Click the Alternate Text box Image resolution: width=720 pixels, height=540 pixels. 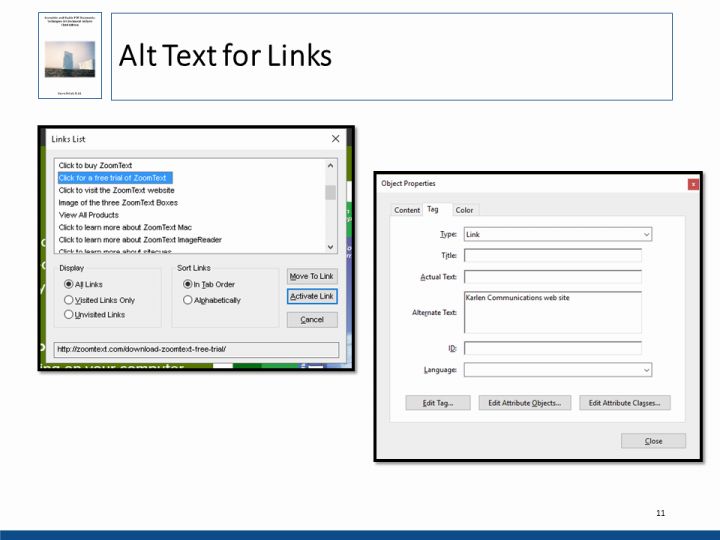(552, 312)
